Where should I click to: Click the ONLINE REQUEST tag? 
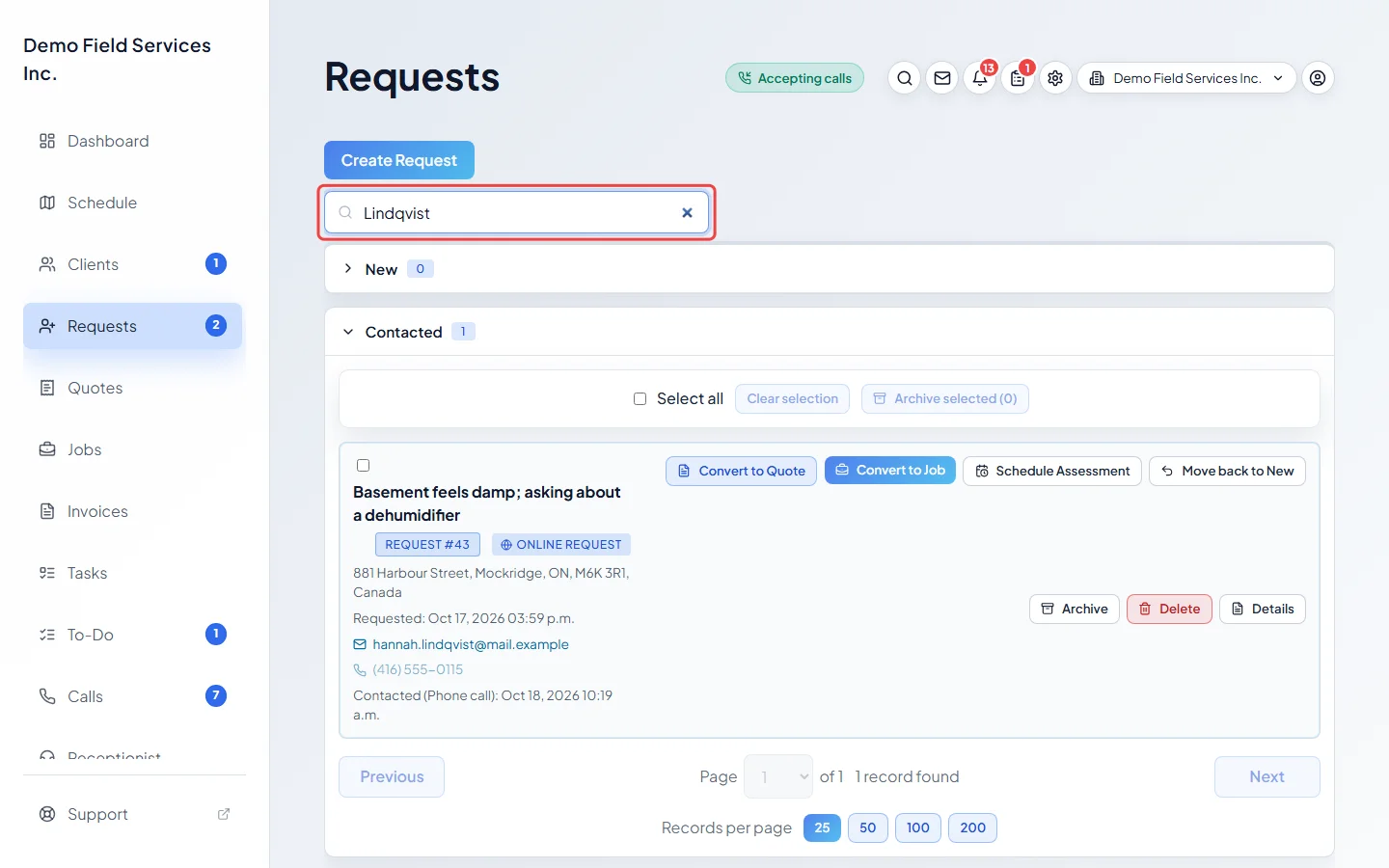click(561, 545)
